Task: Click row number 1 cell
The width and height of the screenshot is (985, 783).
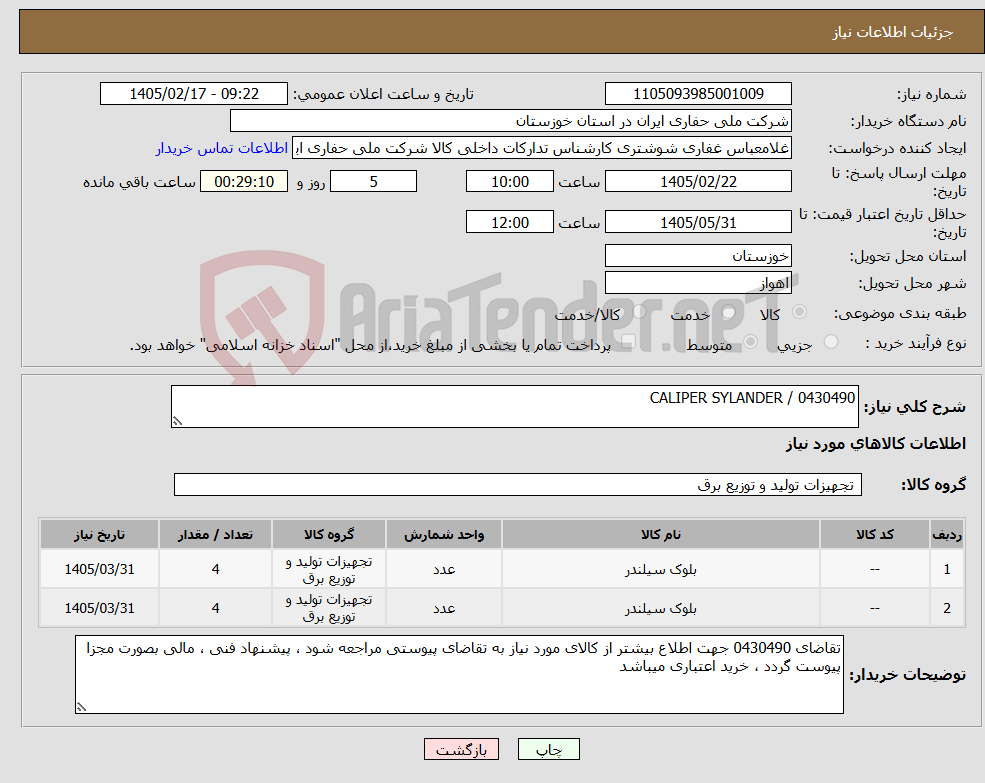Action: pyautogui.click(x=947, y=569)
